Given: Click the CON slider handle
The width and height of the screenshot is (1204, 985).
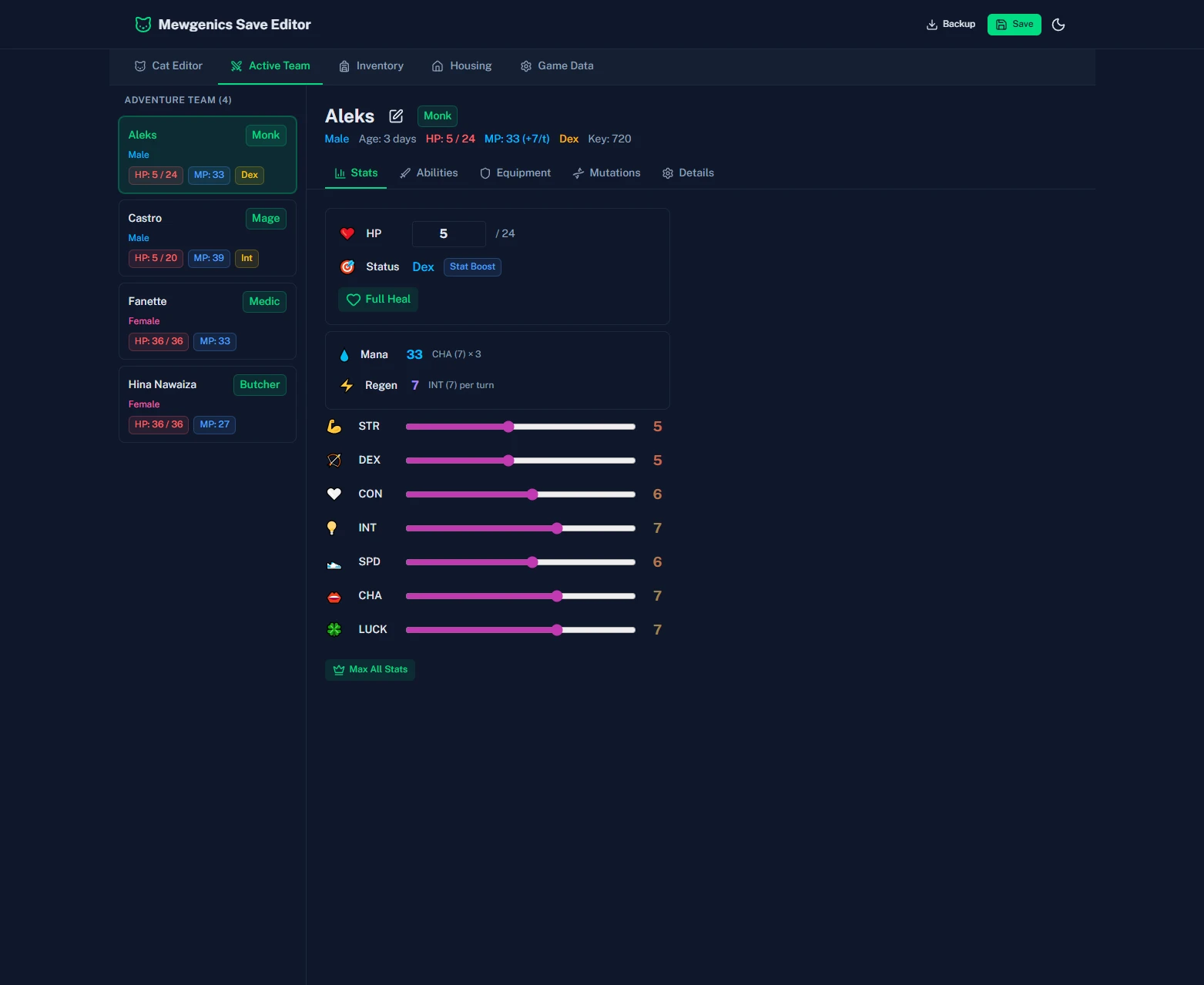Looking at the screenshot, I should [x=532, y=494].
